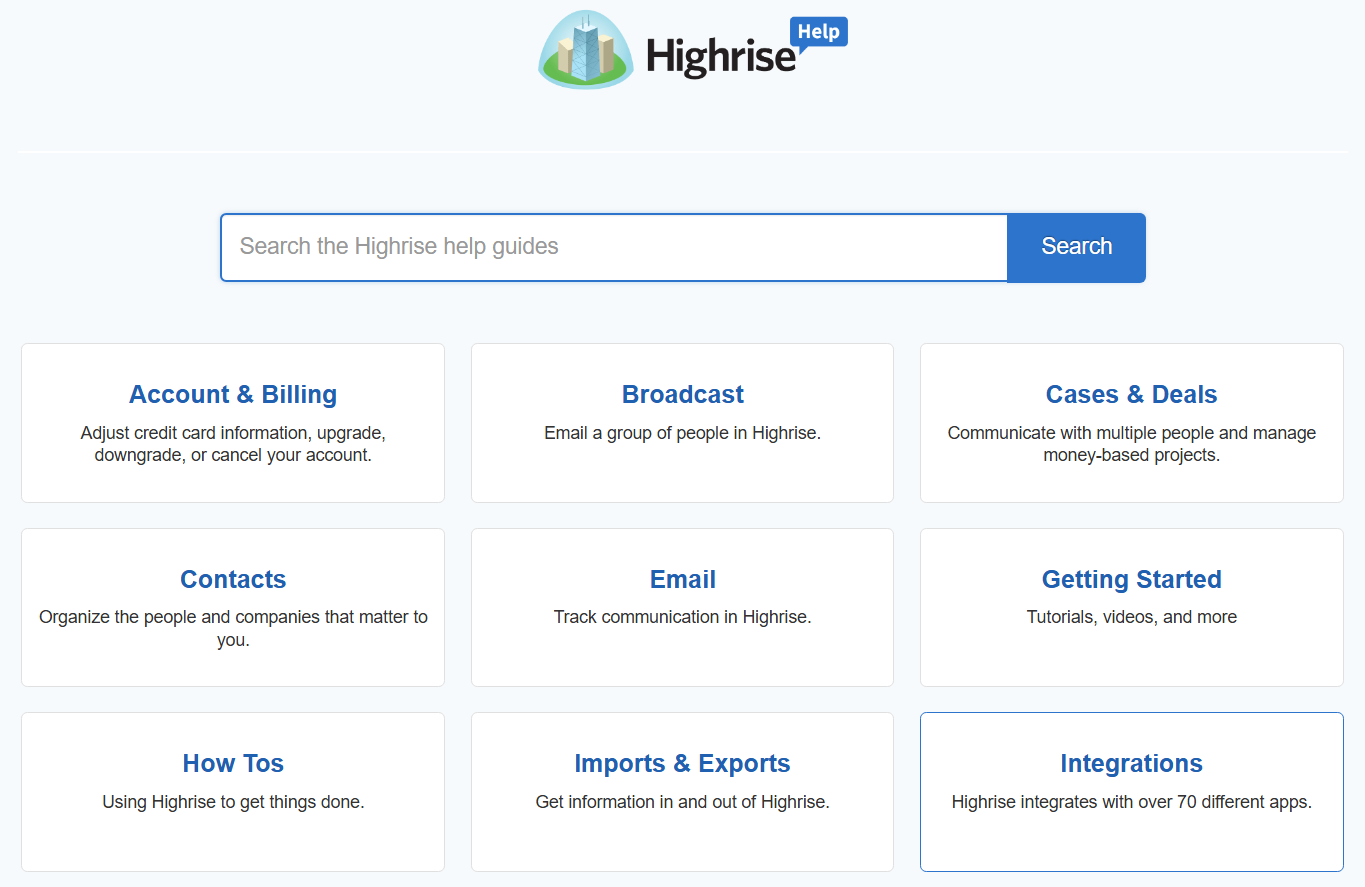Click the Highrise wordmark in the header
The image size is (1365, 887).
(721, 56)
